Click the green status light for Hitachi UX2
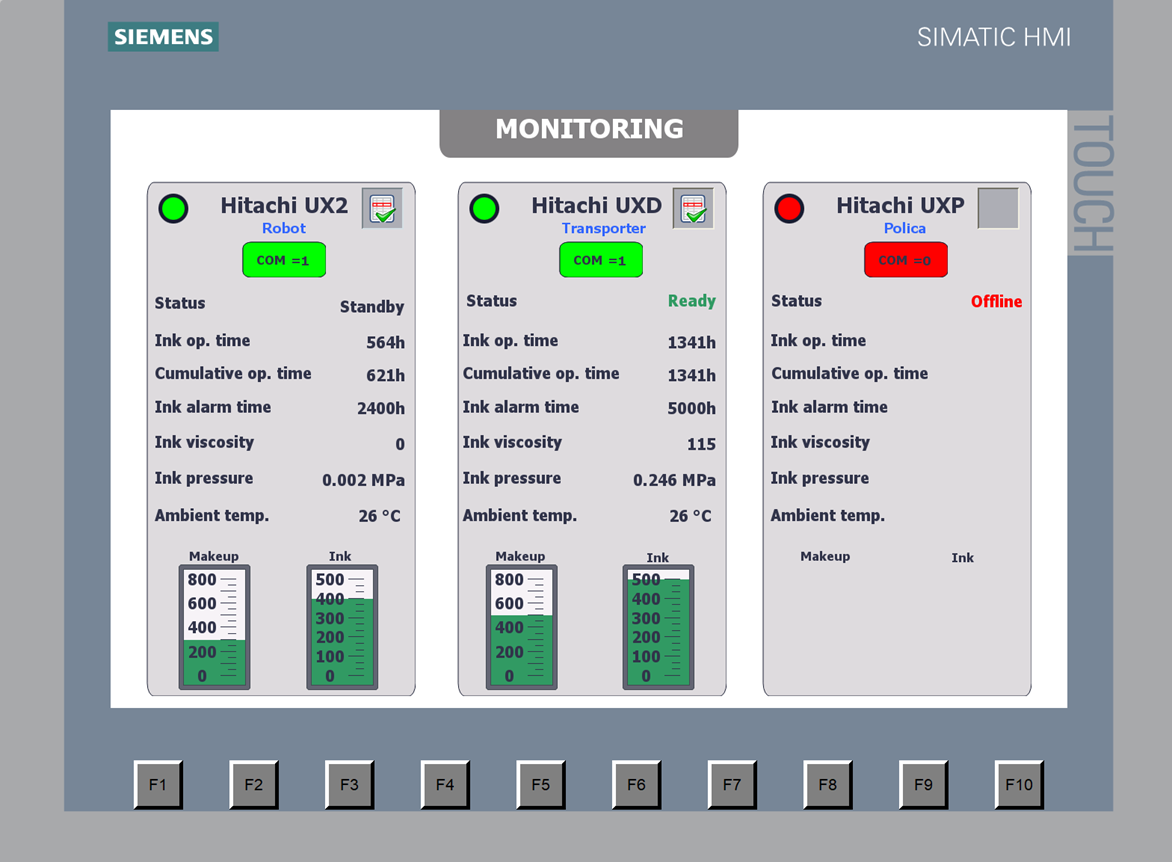 pos(174,208)
